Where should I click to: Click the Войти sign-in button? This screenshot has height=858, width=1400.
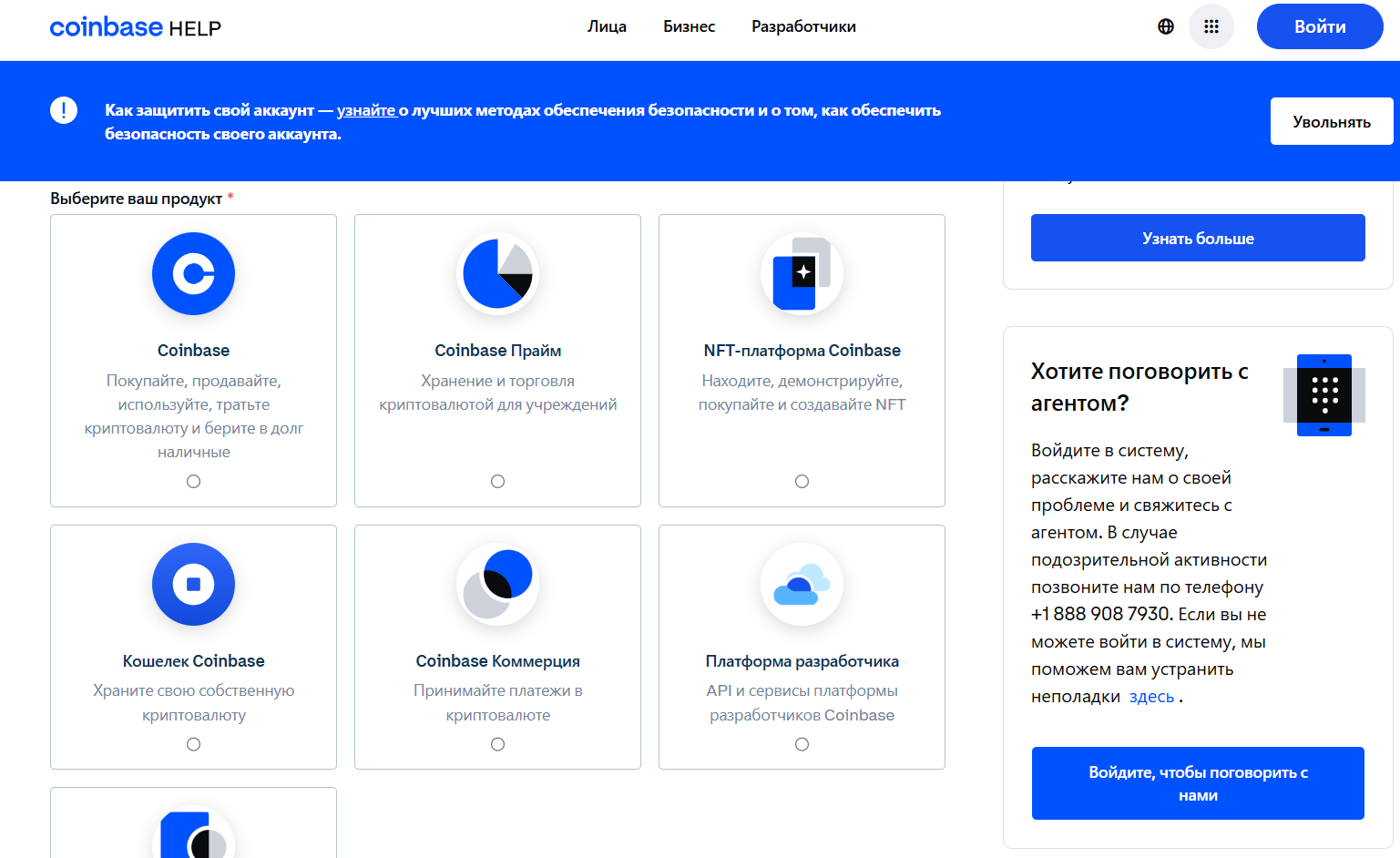(x=1320, y=26)
